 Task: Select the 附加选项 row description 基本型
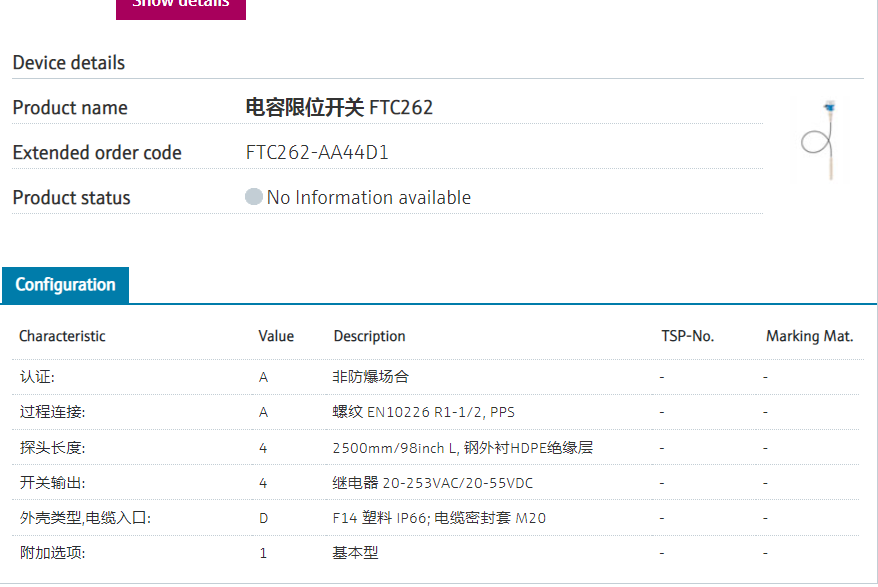pos(355,553)
